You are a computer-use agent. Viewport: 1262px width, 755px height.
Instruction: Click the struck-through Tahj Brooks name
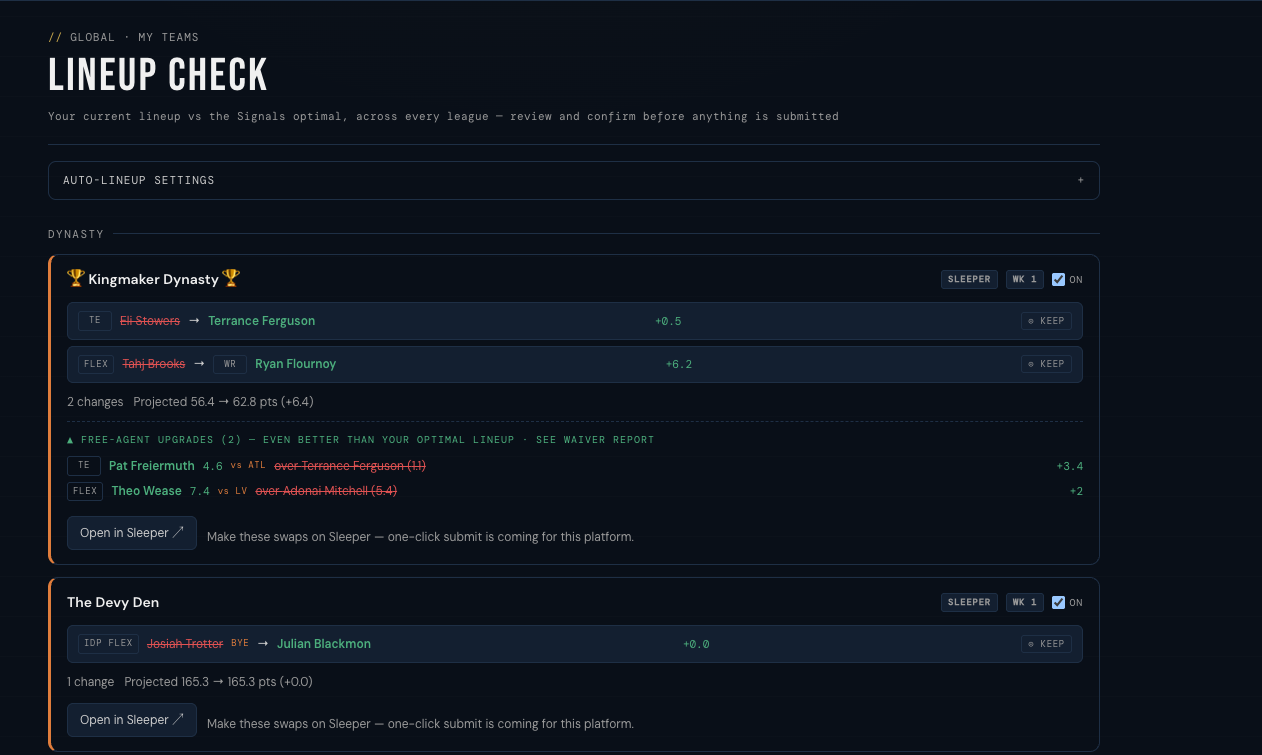pos(154,364)
